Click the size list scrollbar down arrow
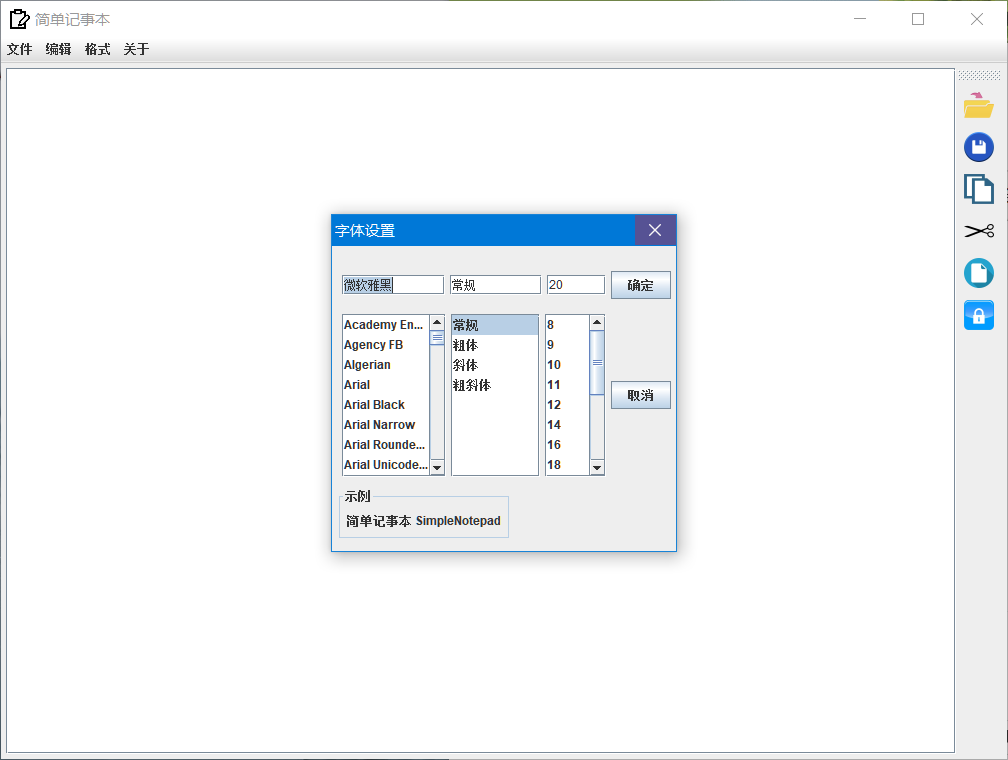Image resolution: width=1008 pixels, height=760 pixels. 596,466
